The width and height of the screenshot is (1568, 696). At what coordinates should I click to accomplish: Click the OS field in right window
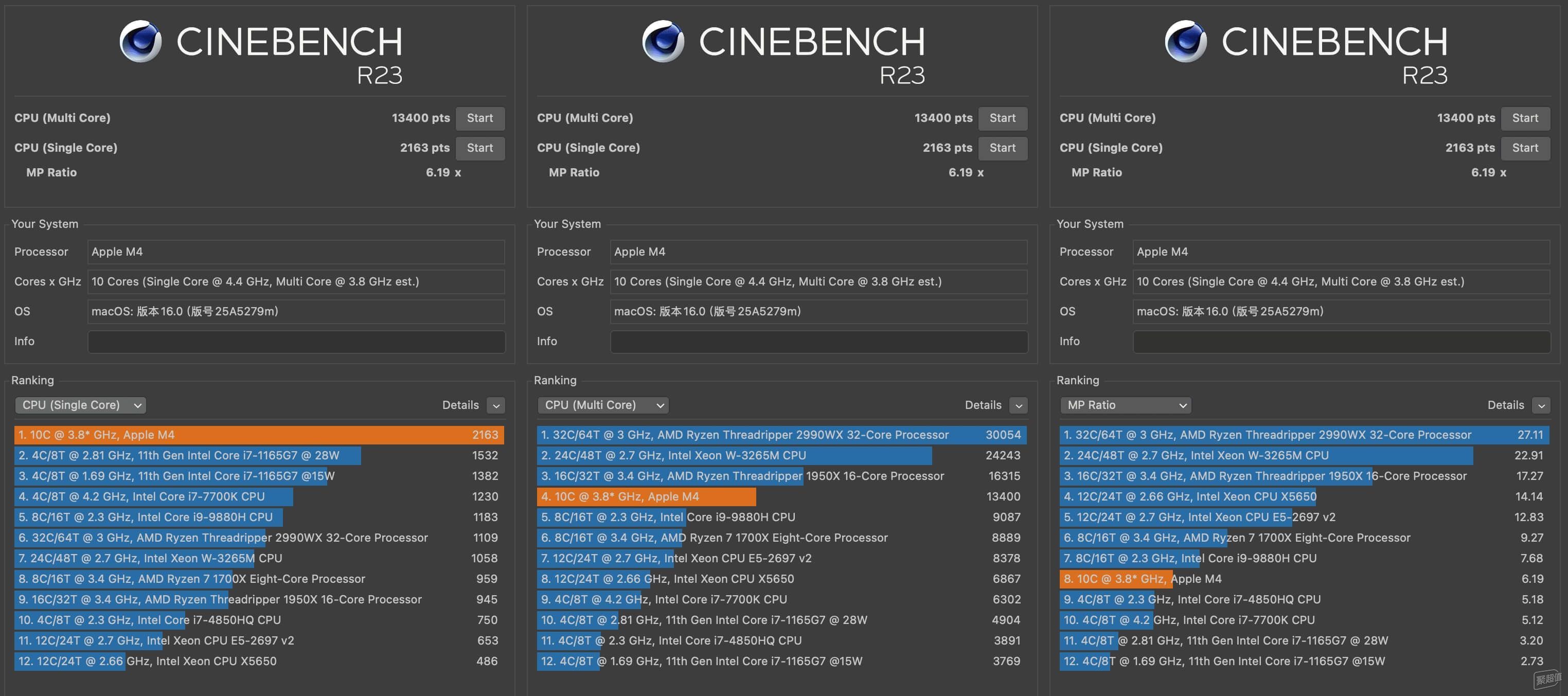pos(1342,312)
